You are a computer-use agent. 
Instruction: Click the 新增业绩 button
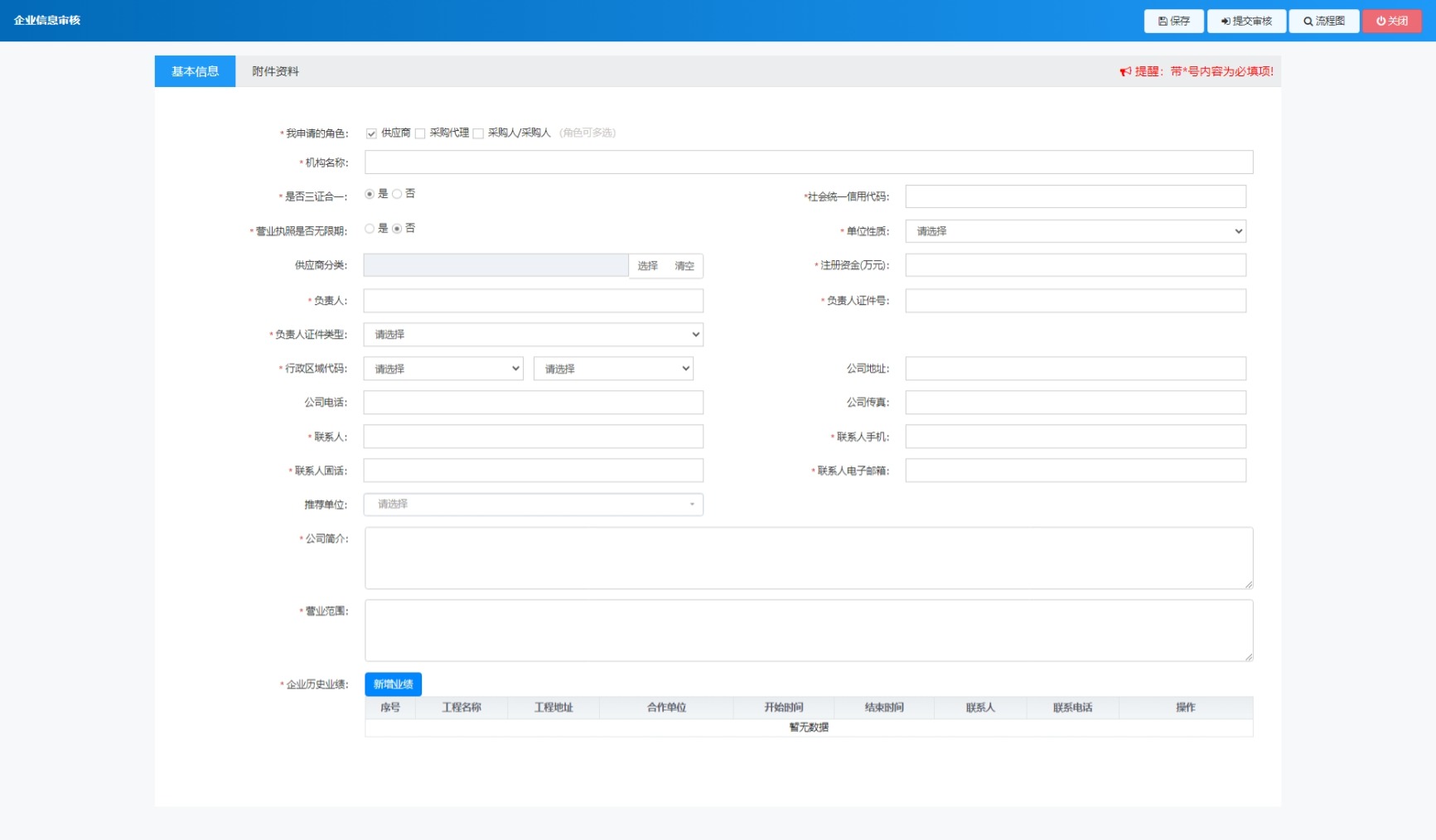point(393,684)
